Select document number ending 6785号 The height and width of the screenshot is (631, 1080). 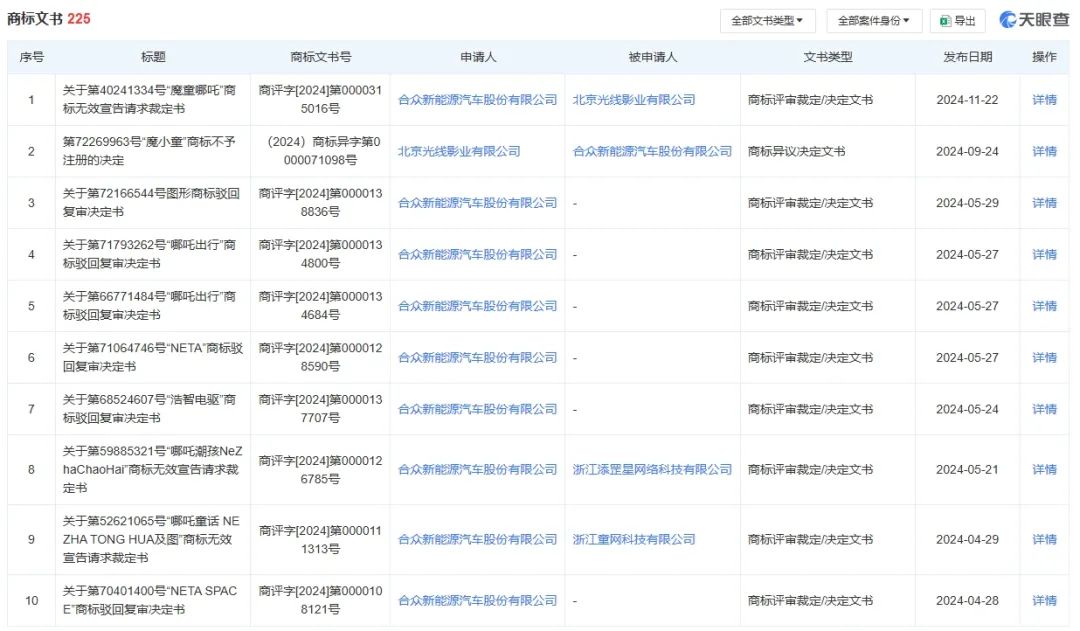click(x=320, y=470)
